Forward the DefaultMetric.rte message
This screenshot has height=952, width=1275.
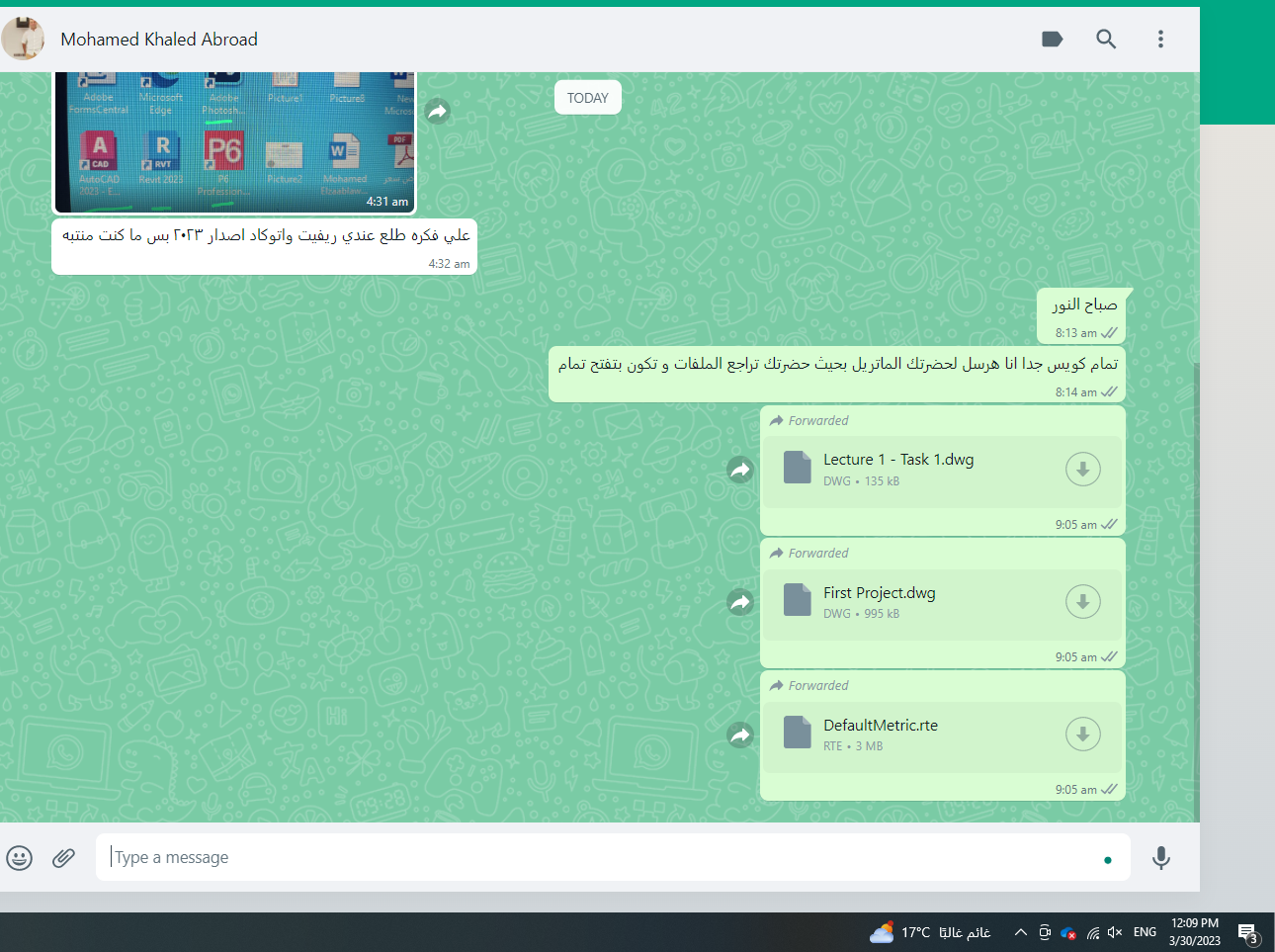coord(741,735)
